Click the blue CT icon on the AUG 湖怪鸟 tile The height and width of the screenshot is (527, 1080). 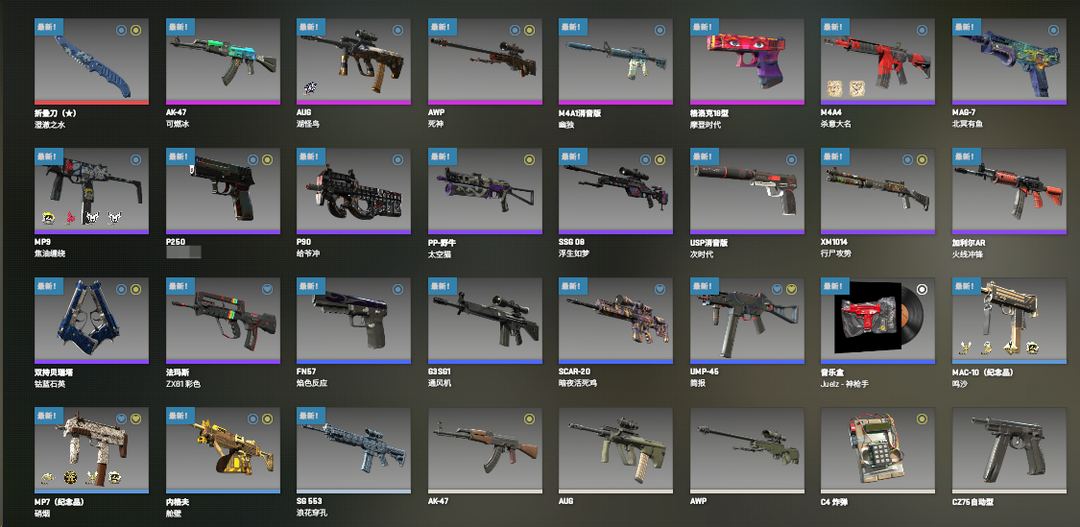[x=397, y=30]
